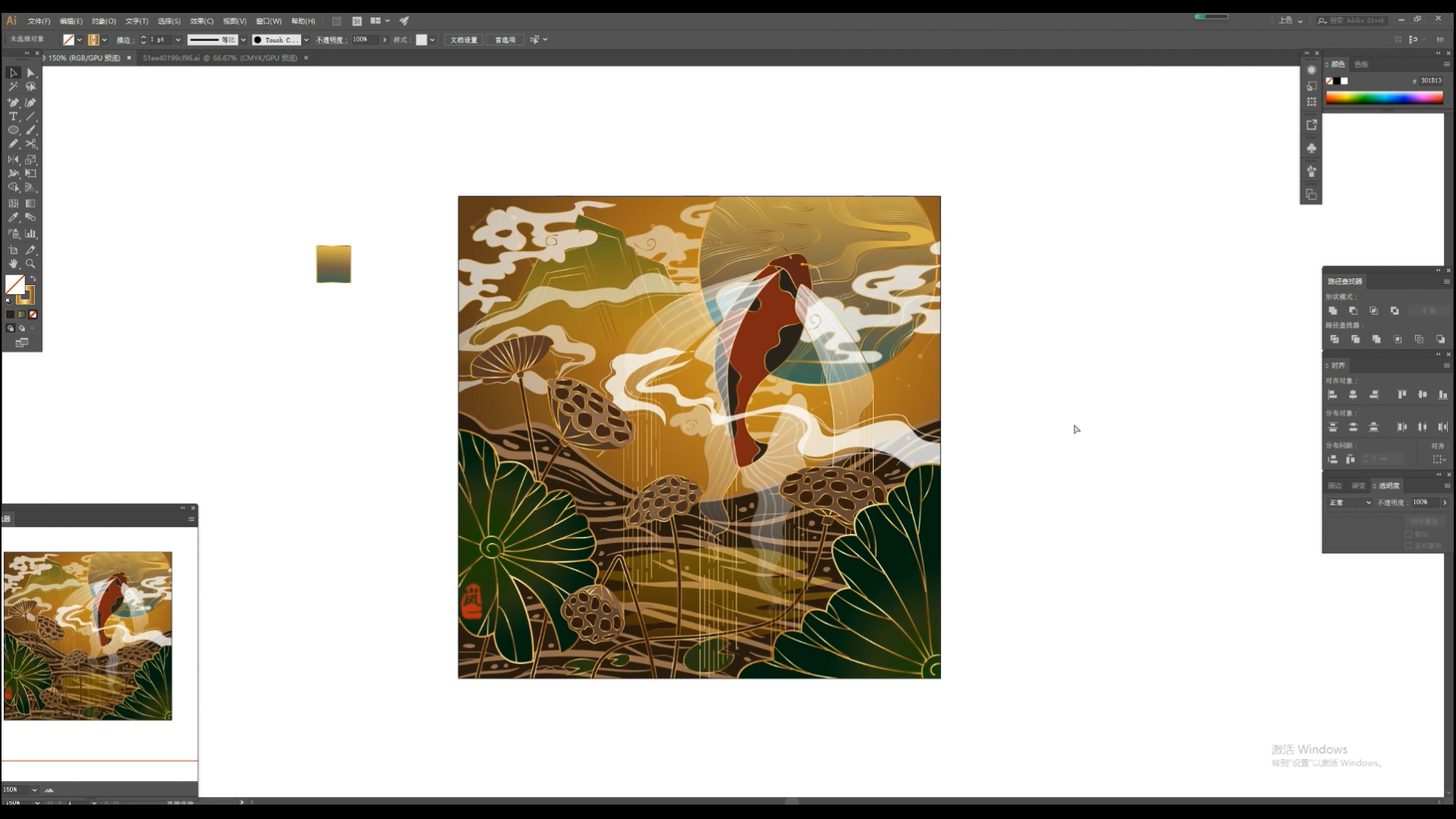Select the Scale tool
1456x819 pixels.
(x=31, y=159)
